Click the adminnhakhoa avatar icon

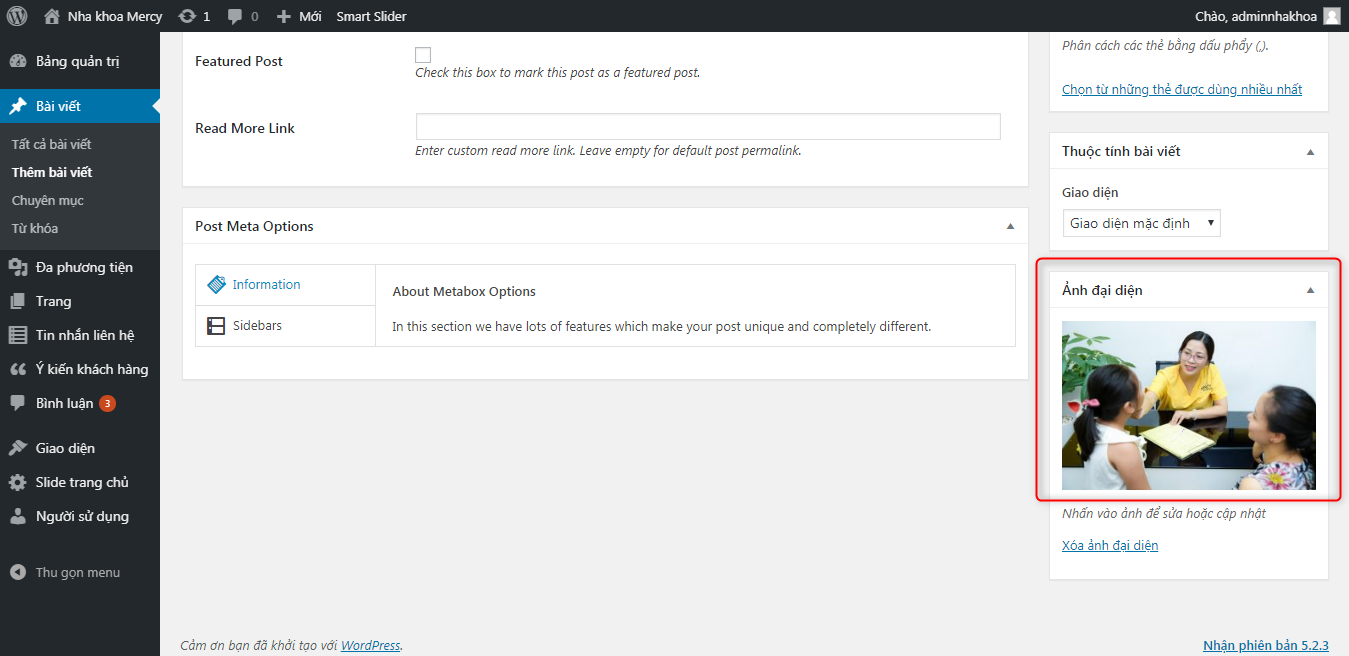coord(1332,16)
